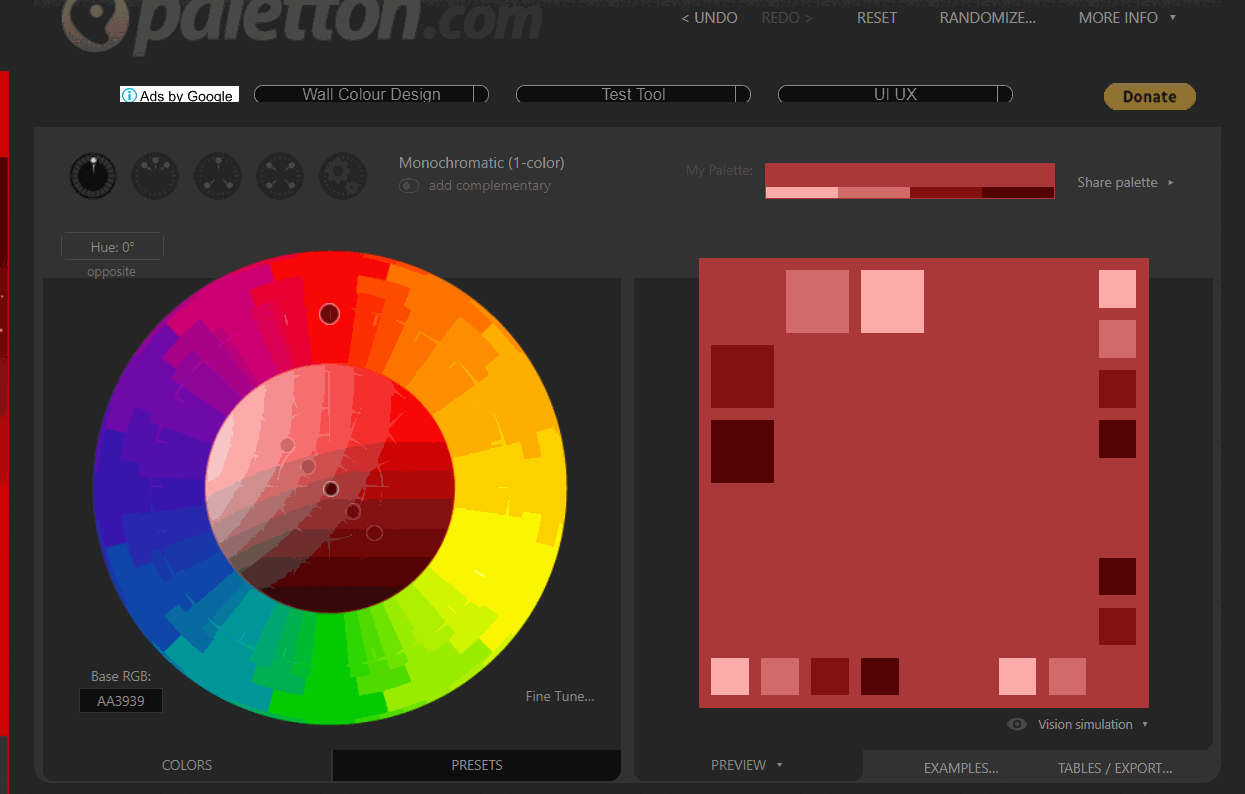1245x794 pixels.
Task: Toggle the add complementary switch
Action: pos(408,186)
